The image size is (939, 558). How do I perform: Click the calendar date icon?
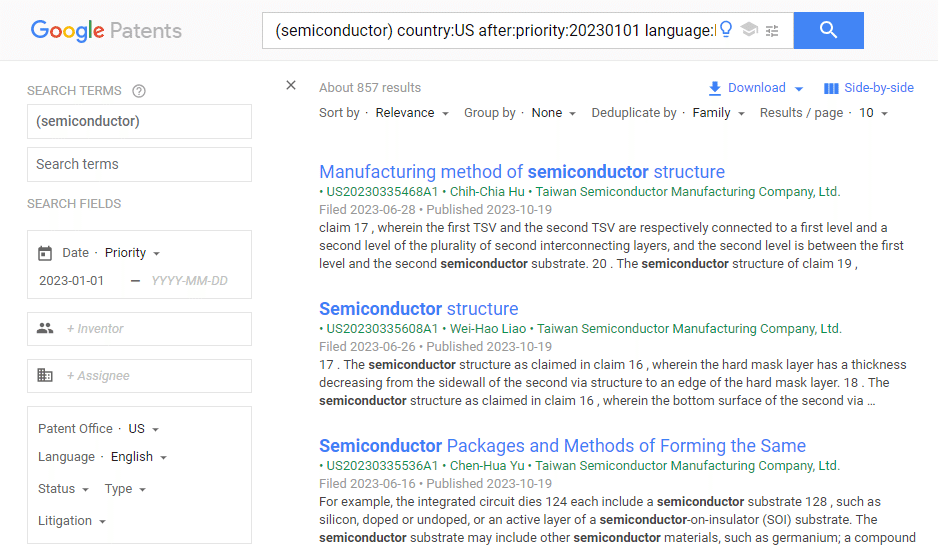coord(45,253)
